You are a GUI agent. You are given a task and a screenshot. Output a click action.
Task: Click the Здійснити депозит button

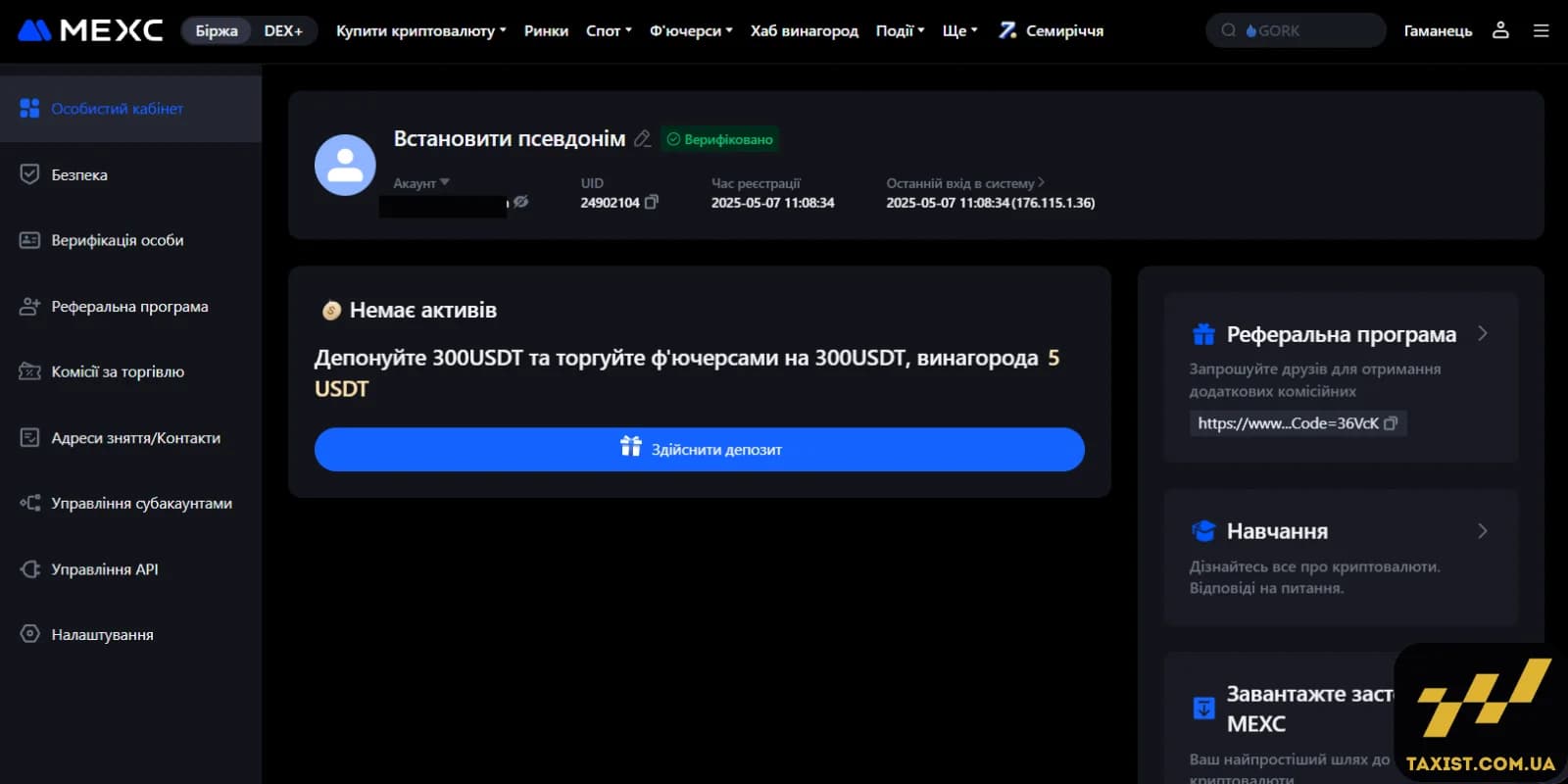[x=699, y=449]
